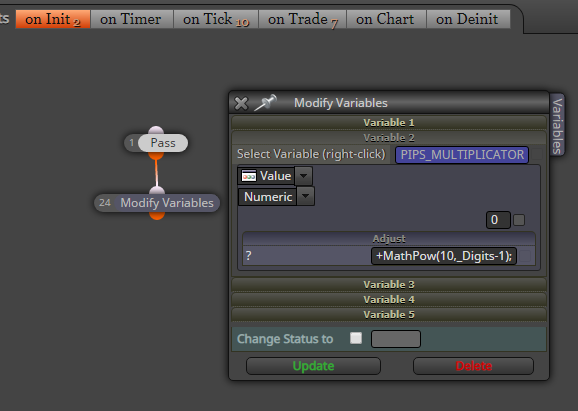Click the red Delete button

pyautogui.click(x=473, y=366)
